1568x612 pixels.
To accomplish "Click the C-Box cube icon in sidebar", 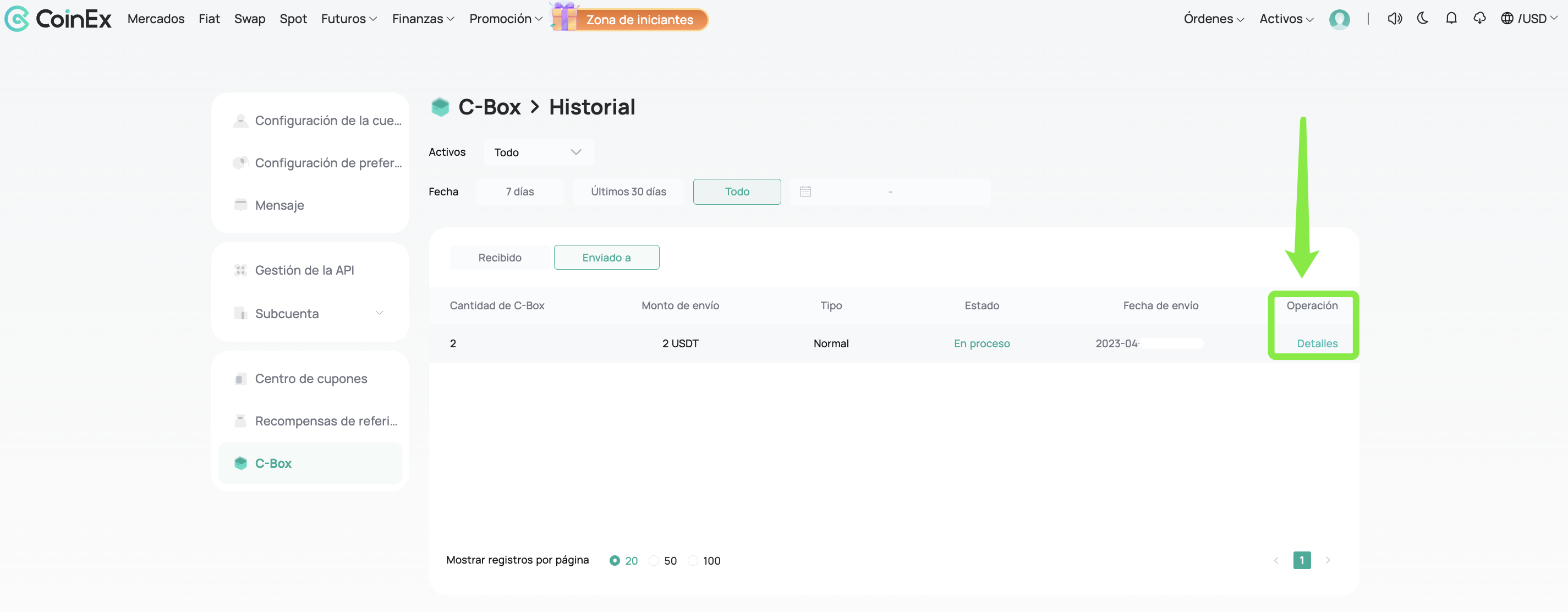I will click(x=240, y=463).
